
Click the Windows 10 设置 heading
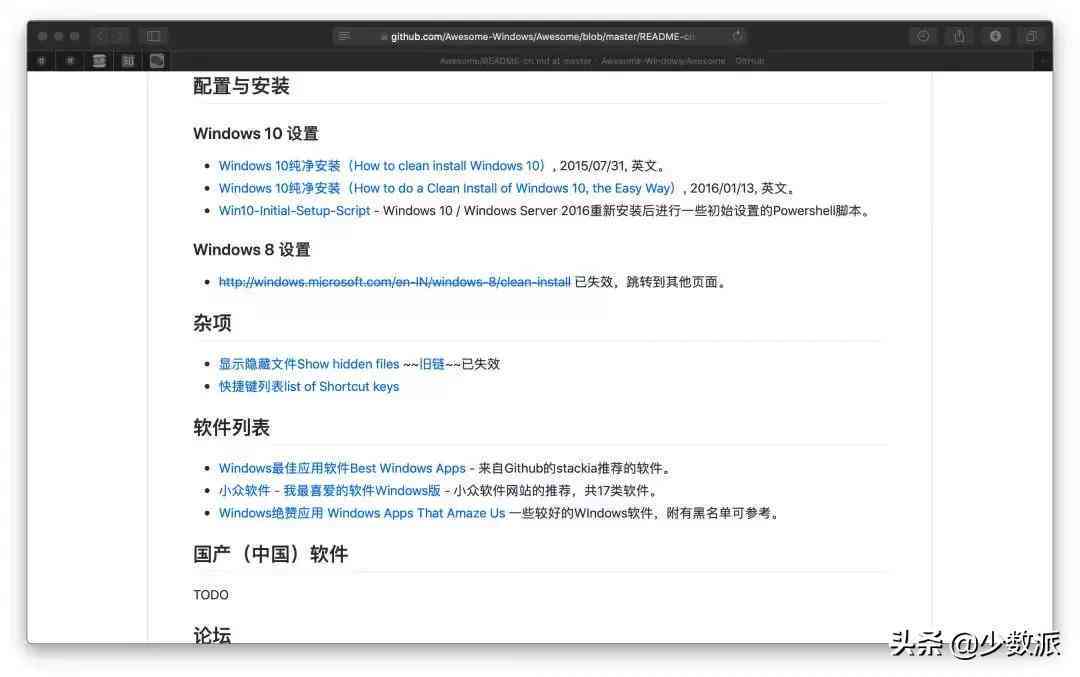[x=256, y=134]
